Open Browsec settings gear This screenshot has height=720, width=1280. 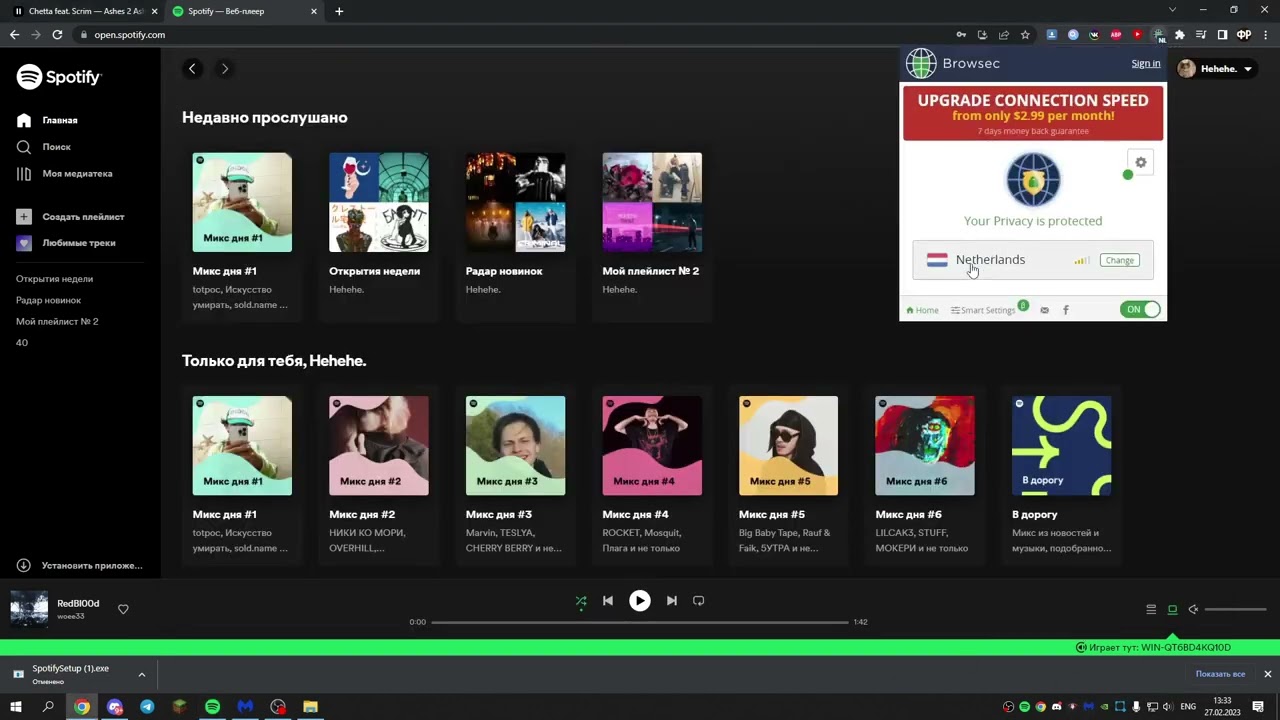(1140, 163)
